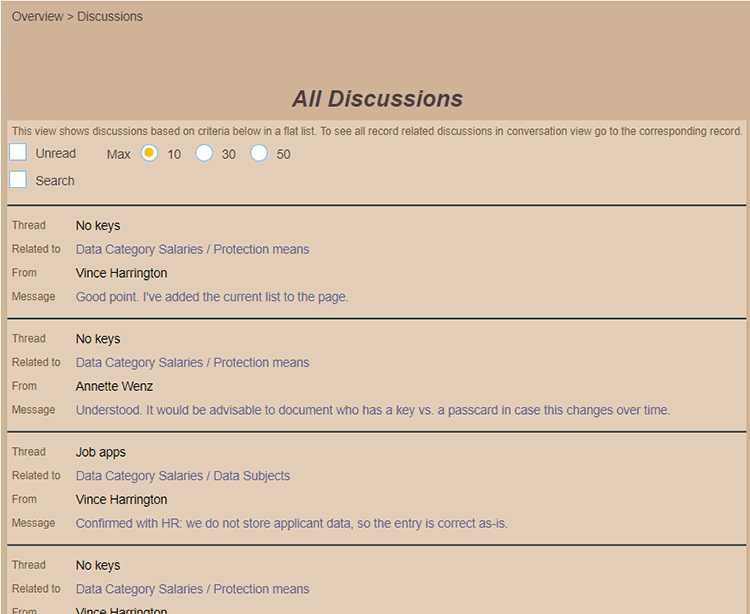Select the Max 10 radio button
The height and width of the screenshot is (614, 750).
tap(149, 153)
